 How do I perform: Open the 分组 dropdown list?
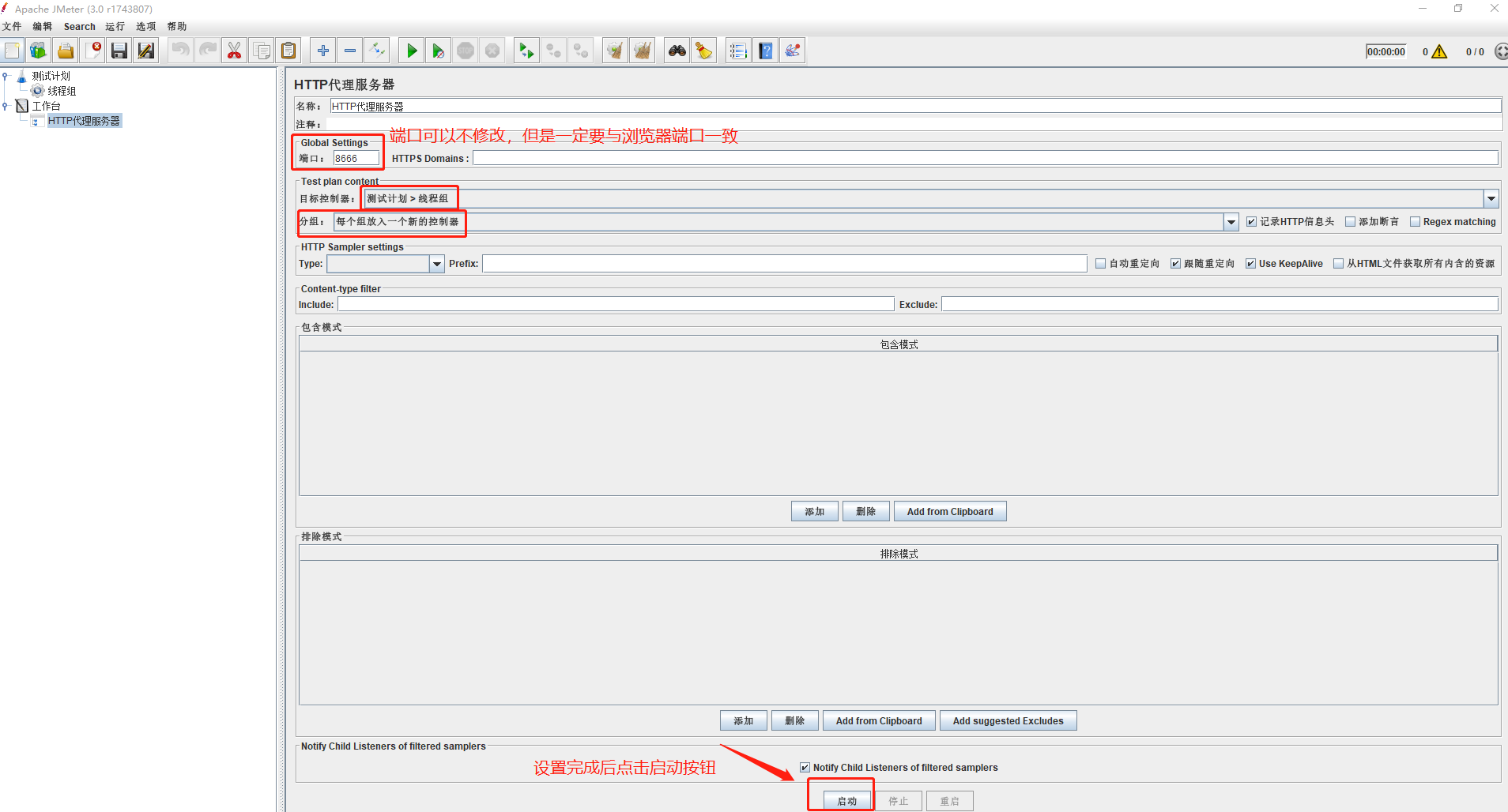point(1231,222)
